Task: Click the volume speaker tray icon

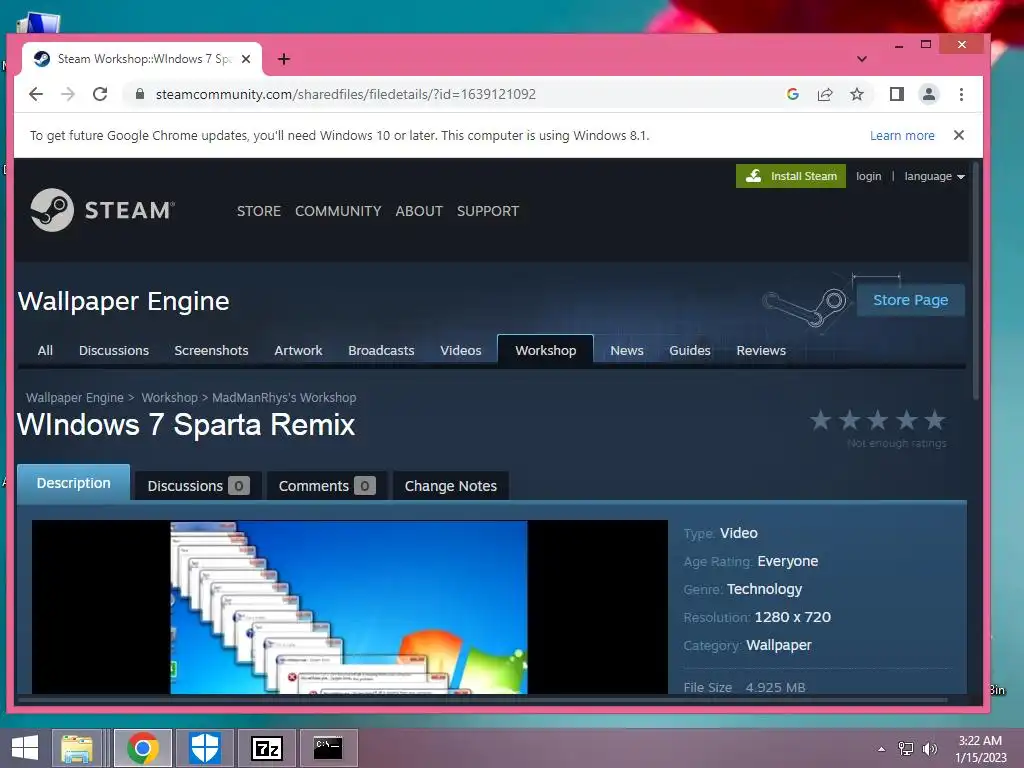Action: (929, 749)
